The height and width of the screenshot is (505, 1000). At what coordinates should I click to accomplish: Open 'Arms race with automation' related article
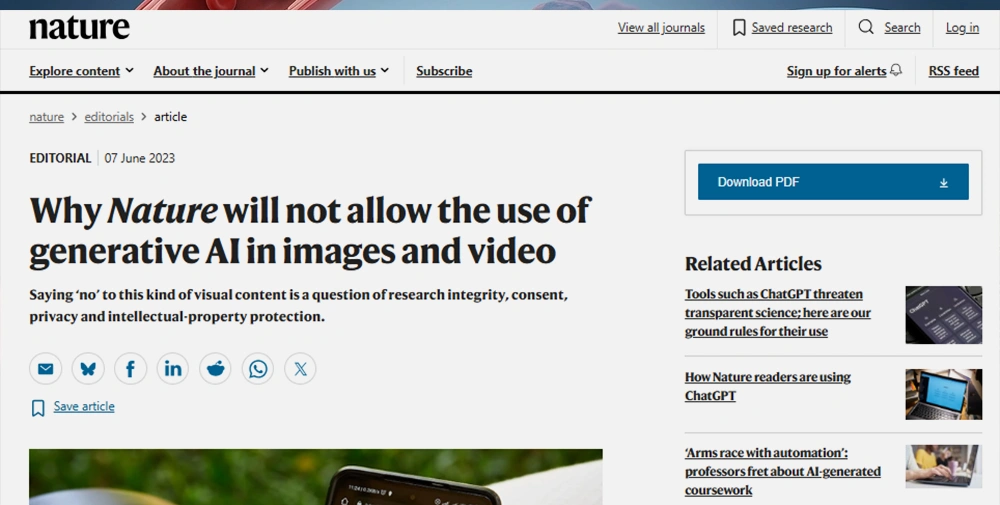pyautogui.click(x=783, y=471)
